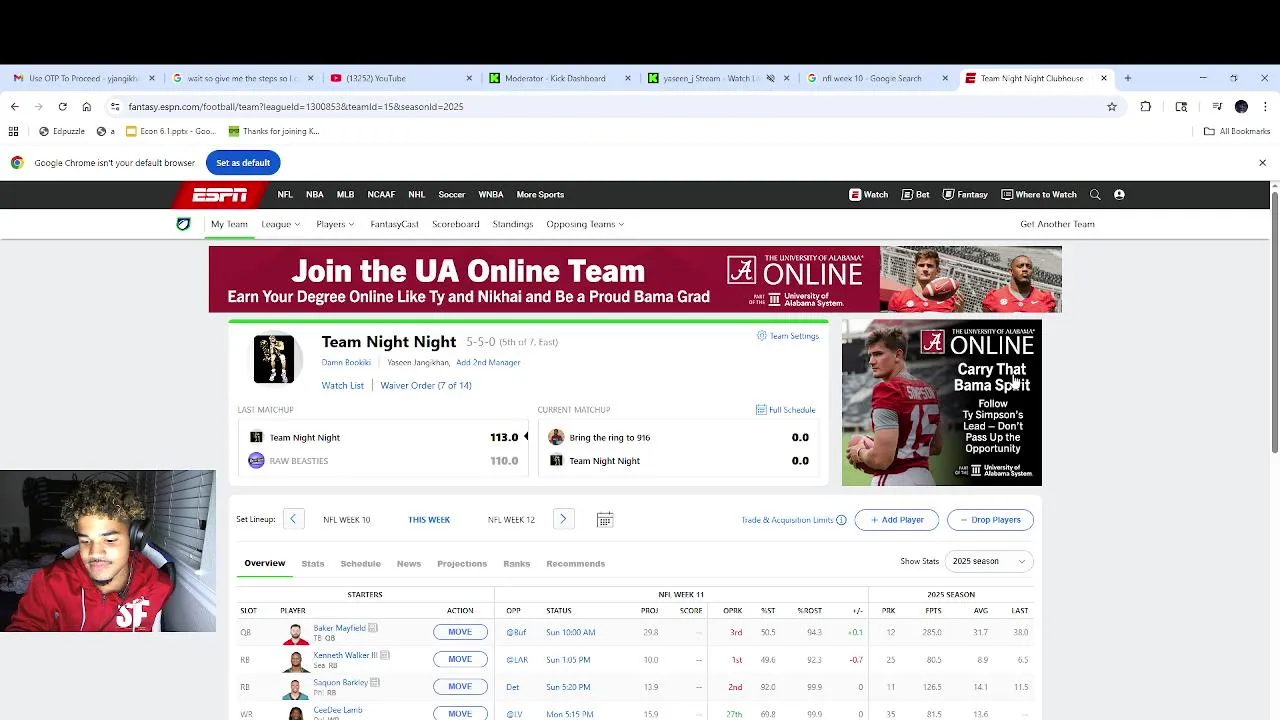Expand the League dropdown menu
Viewport: 1280px width, 720px height.
(280, 224)
